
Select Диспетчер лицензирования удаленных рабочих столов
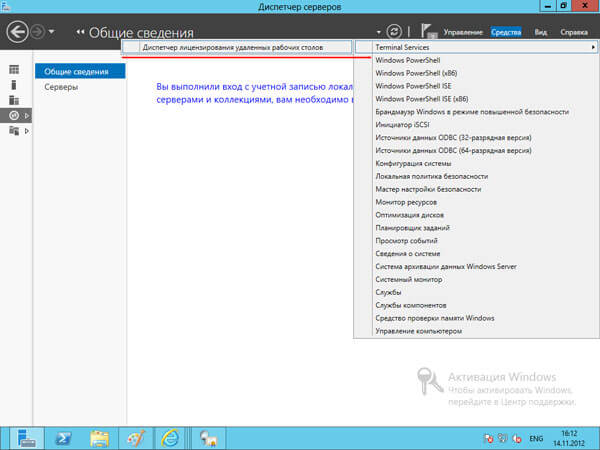click(x=236, y=47)
